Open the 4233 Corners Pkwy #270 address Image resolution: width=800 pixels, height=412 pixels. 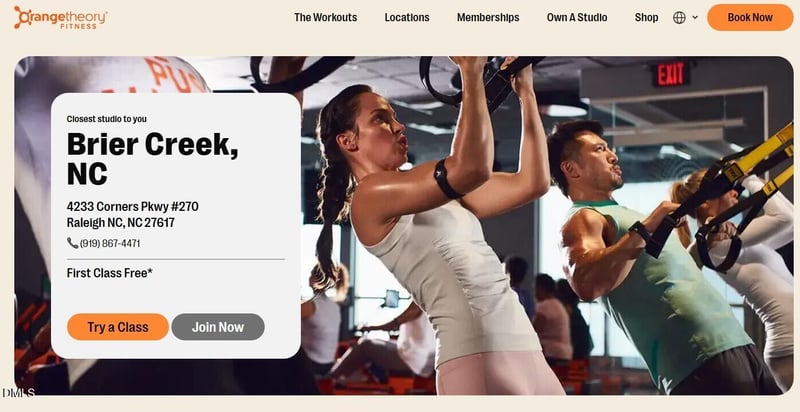click(133, 207)
